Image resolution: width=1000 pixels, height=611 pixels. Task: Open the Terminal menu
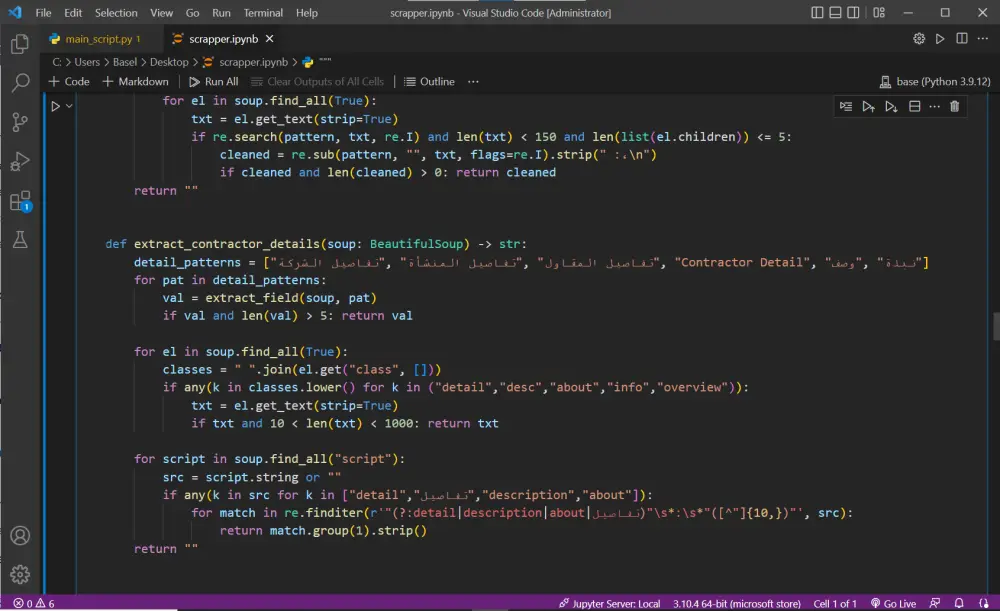(263, 13)
